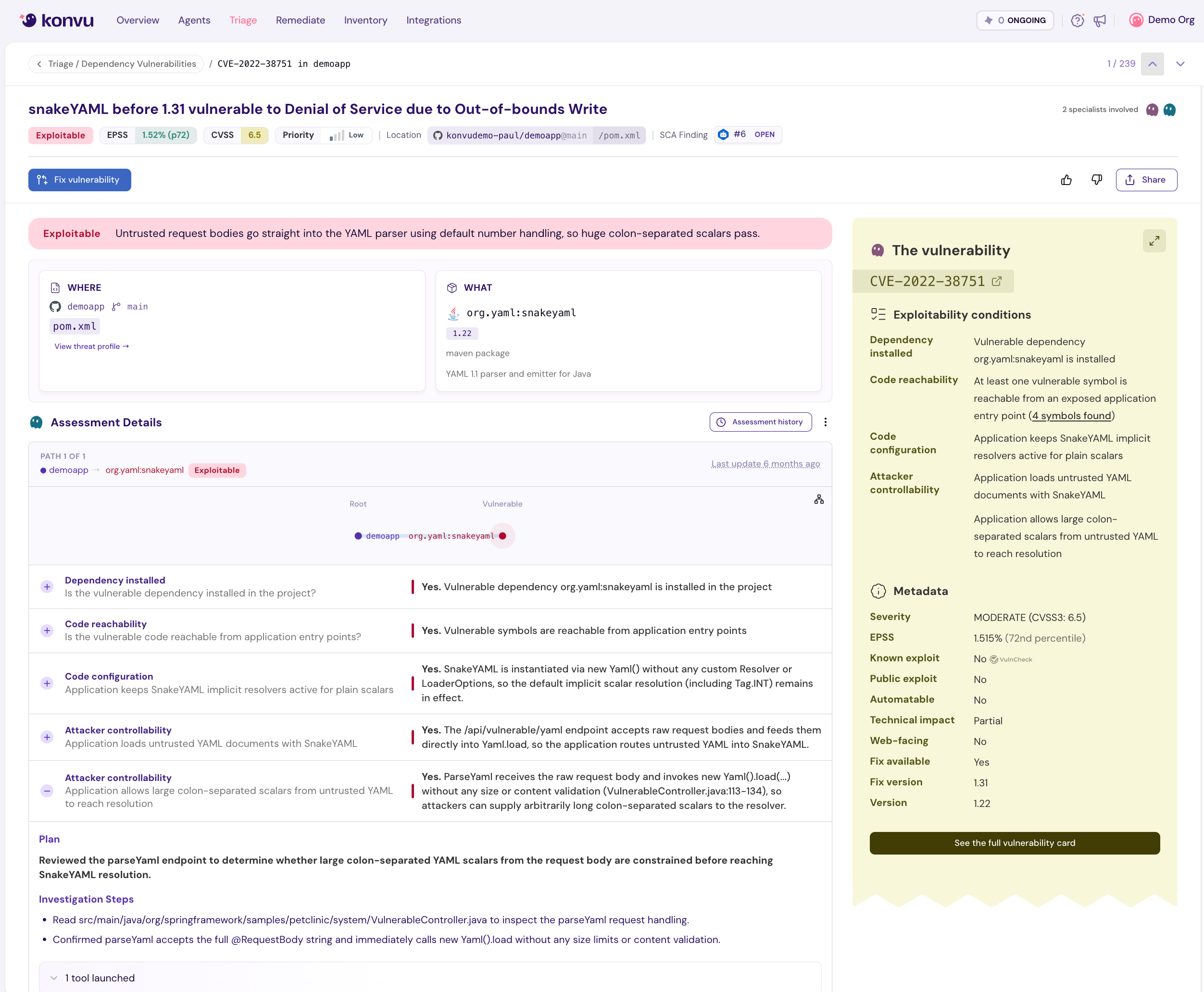Go to next finding with down chevron

[x=1180, y=64]
